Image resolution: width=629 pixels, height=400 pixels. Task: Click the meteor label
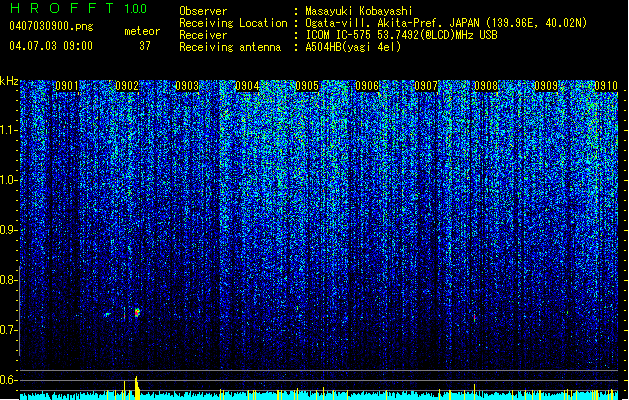click(142, 31)
